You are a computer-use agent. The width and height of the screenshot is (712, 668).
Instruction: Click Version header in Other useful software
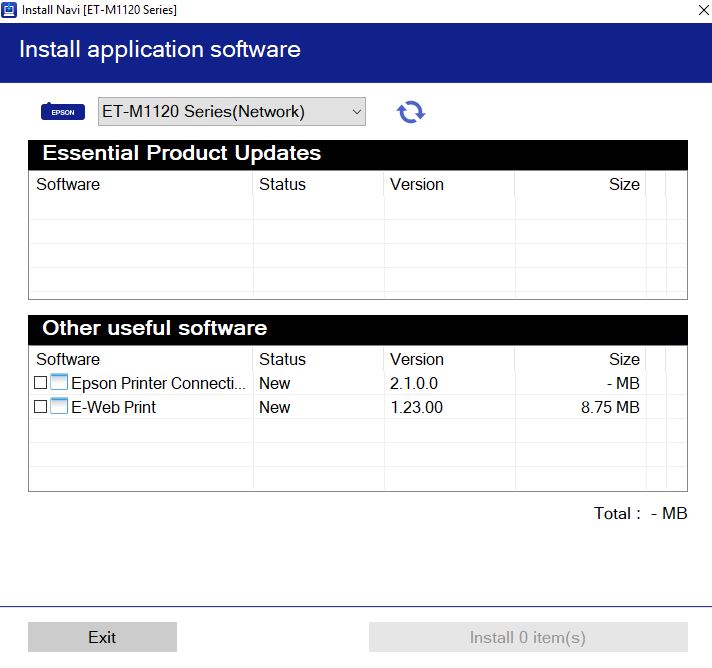coord(416,359)
